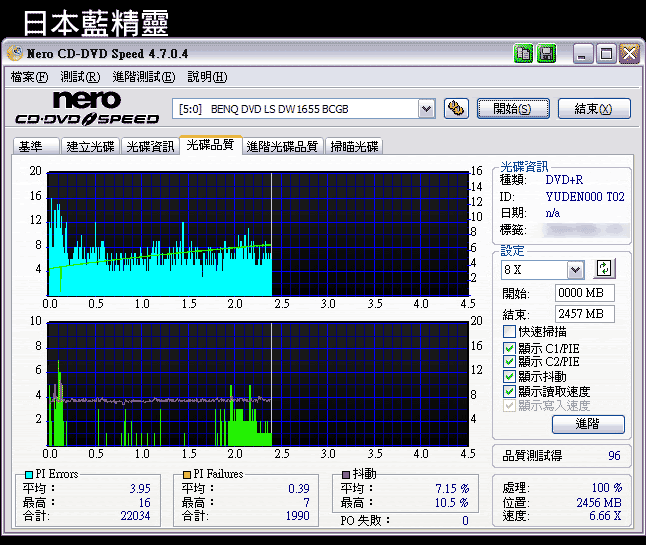Click the PI Errors upper graph

(x=258, y=234)
